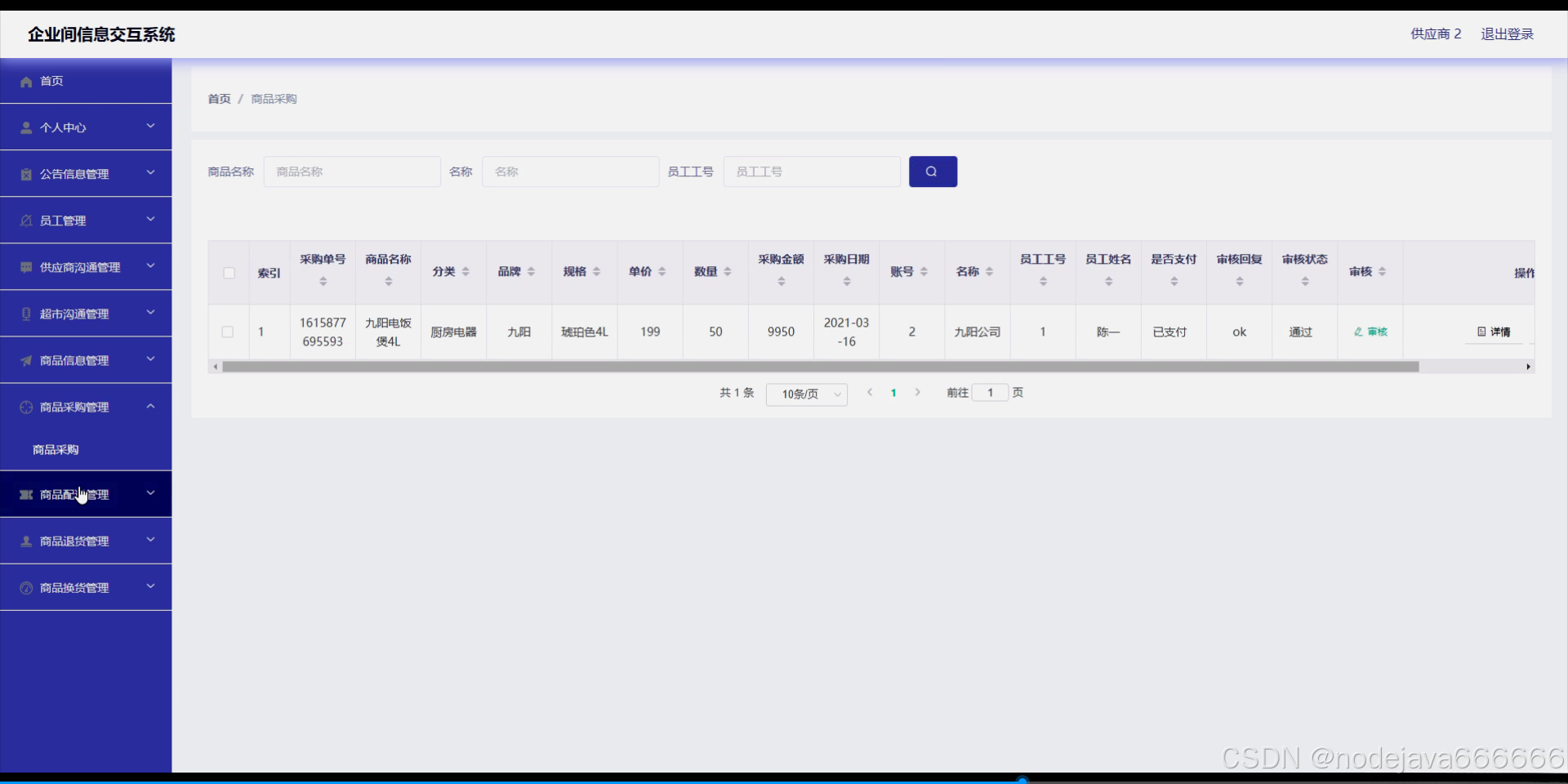The height and width of the screenshot is (784, 1568).
Task: Sort by 分类 column arrows
Action: pyautogui.click(x=465, y=272)
